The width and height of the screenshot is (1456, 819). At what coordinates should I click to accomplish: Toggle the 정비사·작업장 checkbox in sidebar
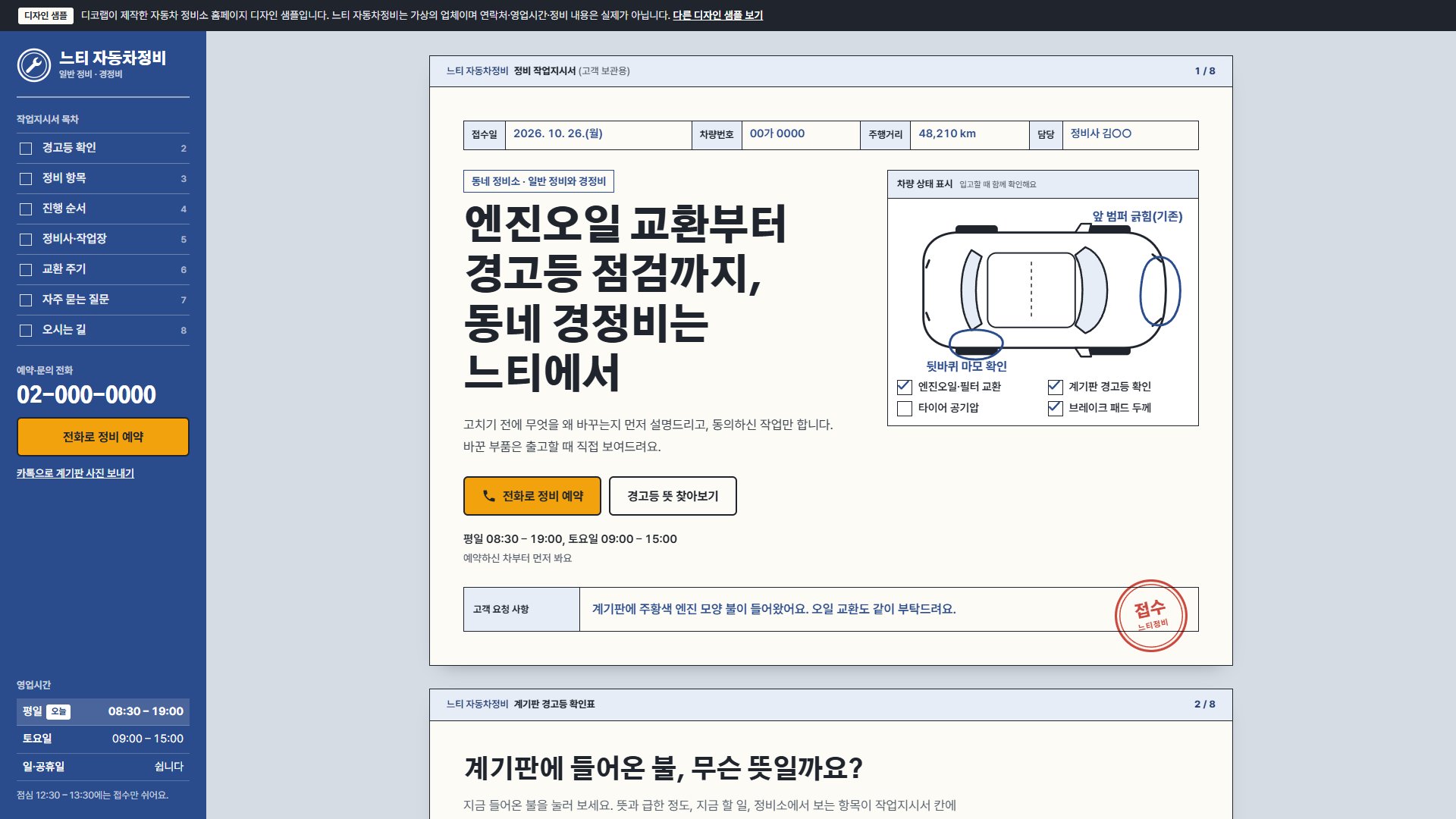pos(26,240)
